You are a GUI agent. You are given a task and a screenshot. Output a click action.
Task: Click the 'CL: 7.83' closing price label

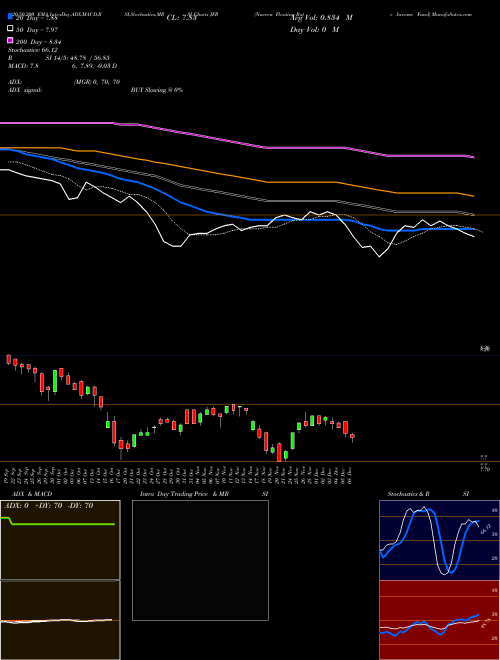pyautogui.click(x=182, y=18)
